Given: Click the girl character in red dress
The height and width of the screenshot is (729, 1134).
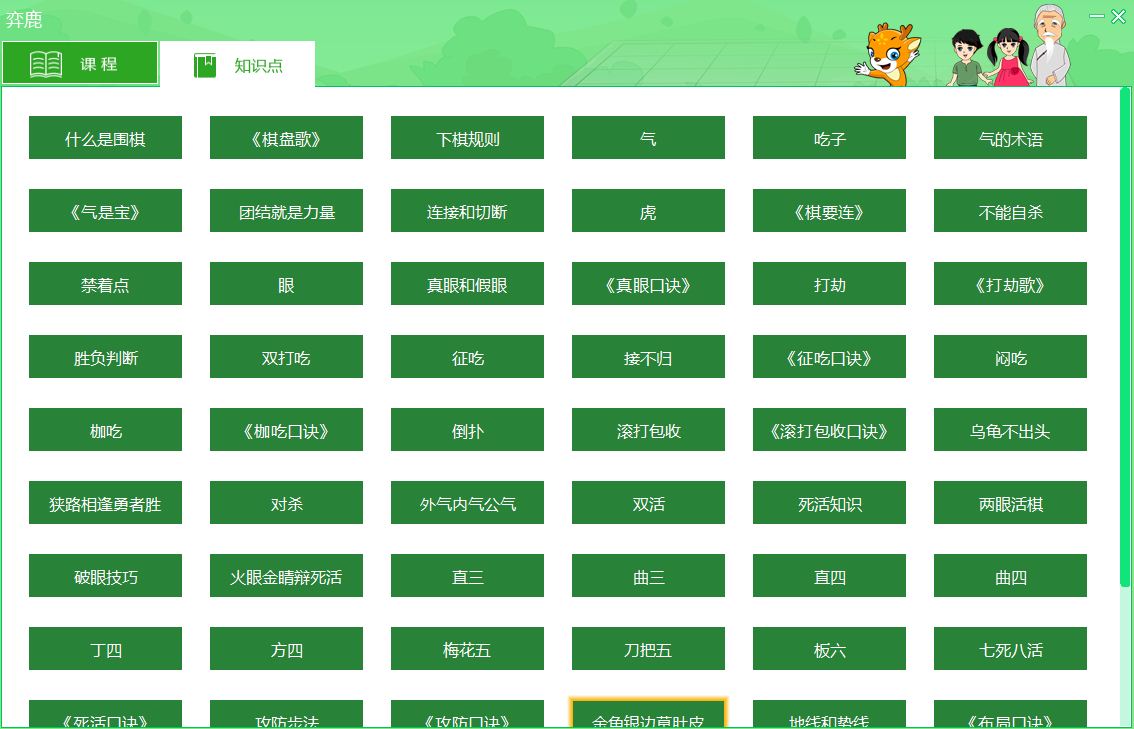Looking at the screenshot, I should coord(1007,58).
